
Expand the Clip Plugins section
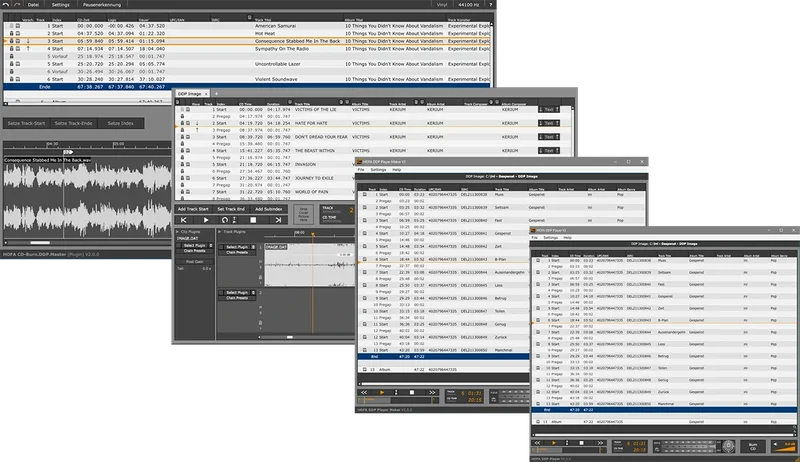178,232
